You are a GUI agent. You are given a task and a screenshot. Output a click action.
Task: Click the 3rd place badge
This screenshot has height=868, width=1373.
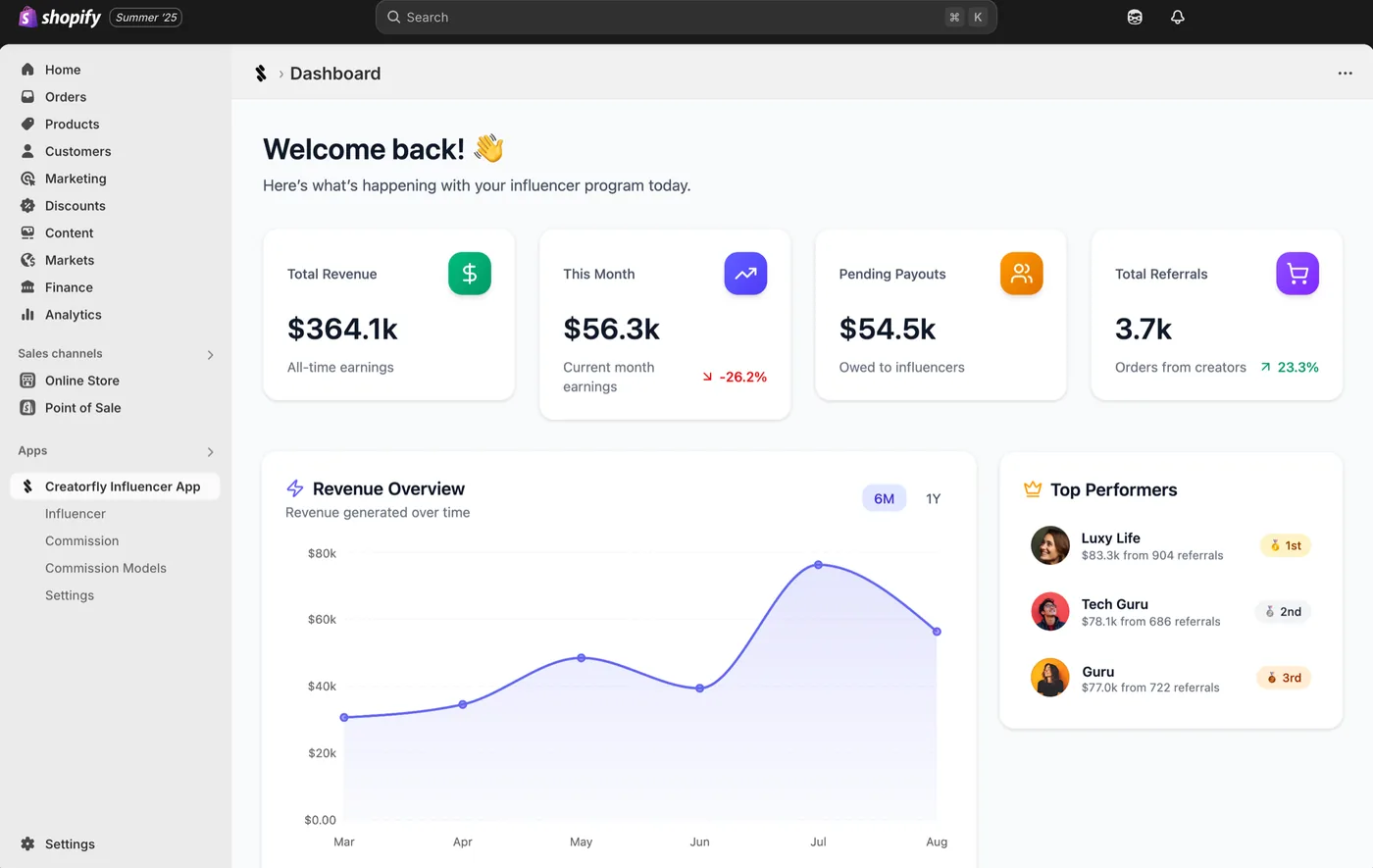point(1284,678)
